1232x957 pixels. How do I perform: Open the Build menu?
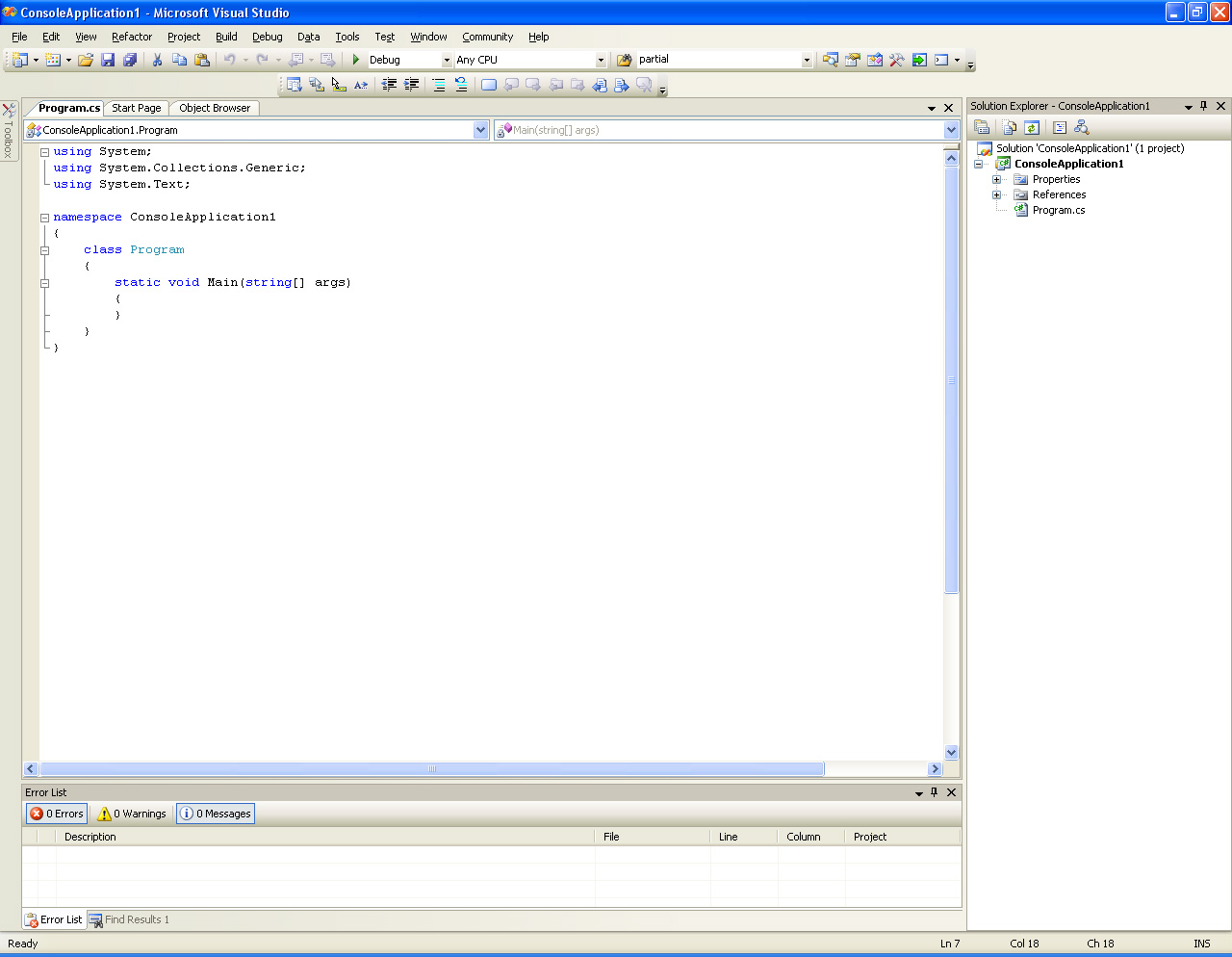[226, 37]
